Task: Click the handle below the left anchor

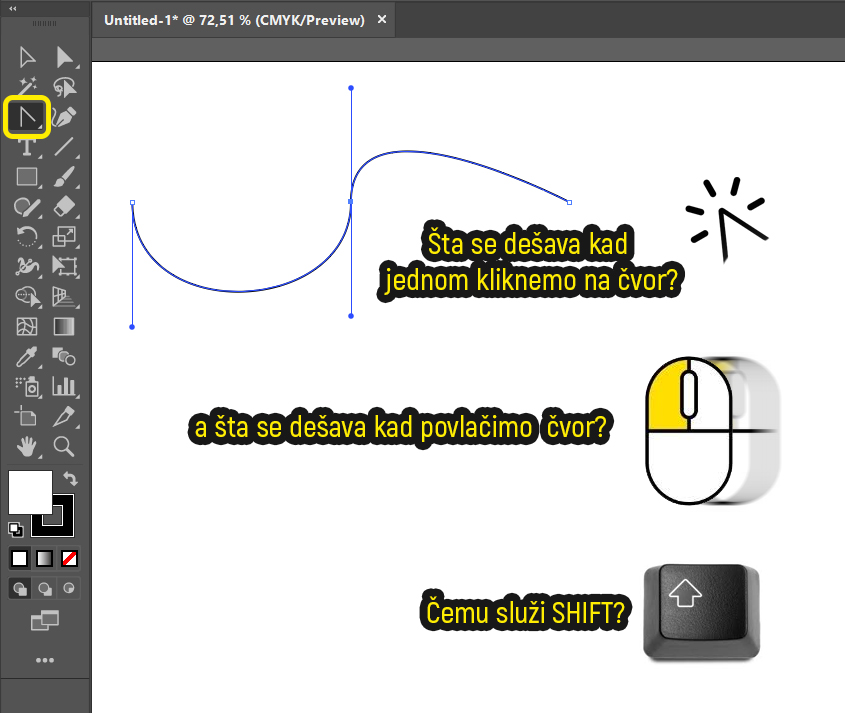Action: click(x=132, y=327)
